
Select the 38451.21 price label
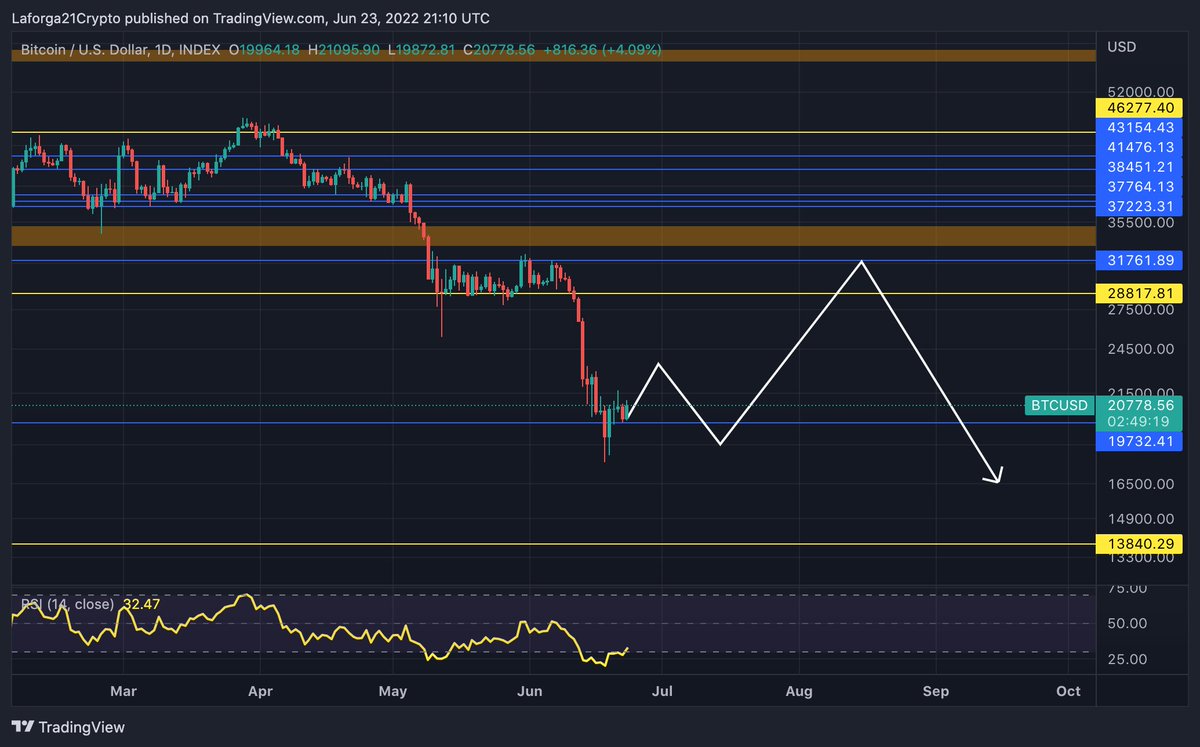tap(1139, 166)
